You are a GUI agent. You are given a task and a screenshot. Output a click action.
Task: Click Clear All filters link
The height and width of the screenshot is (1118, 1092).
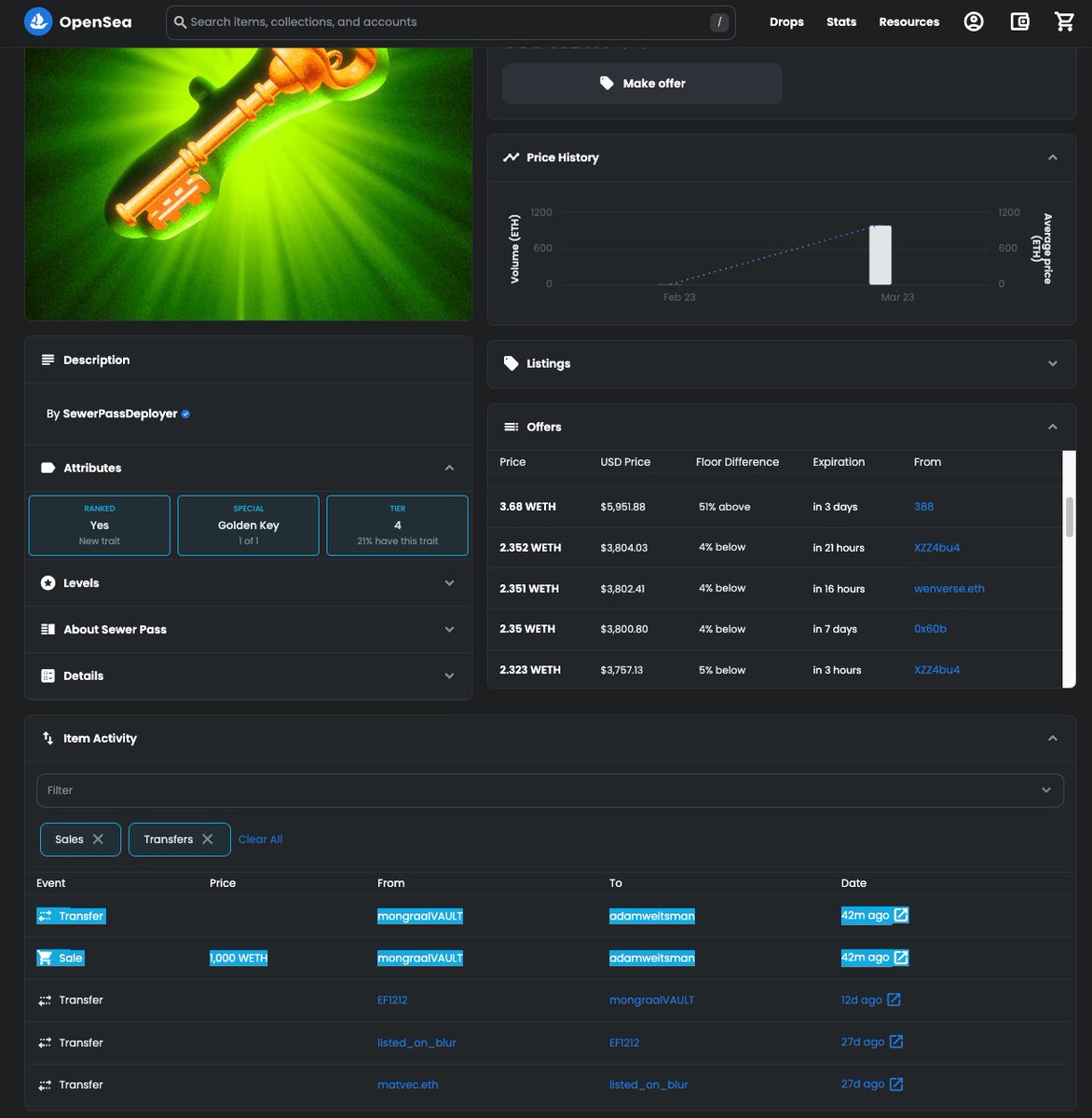click(260, 839)
